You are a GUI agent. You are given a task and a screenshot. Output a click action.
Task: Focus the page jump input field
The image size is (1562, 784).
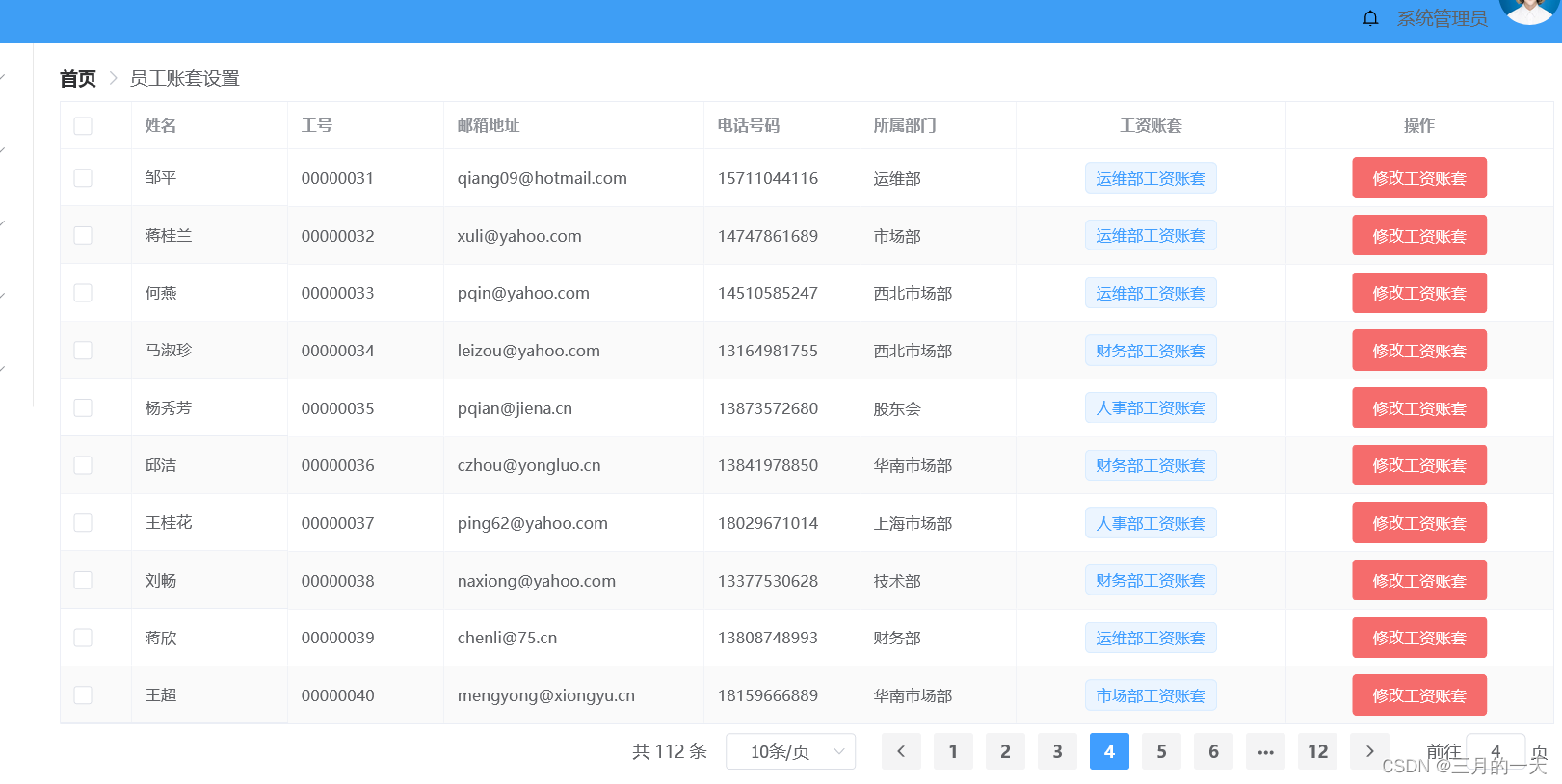pos(1496,751)
